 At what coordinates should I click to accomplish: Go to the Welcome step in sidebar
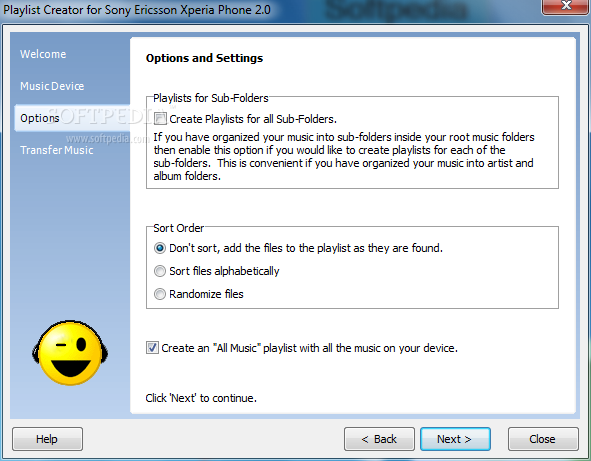point(43,54)
